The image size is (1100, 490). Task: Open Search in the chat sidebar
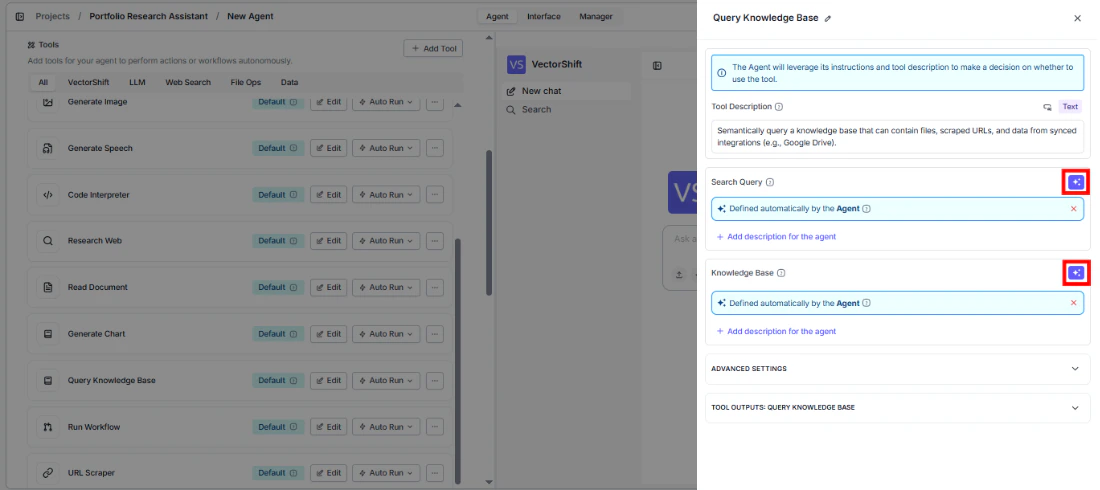[x=567, y=110]
